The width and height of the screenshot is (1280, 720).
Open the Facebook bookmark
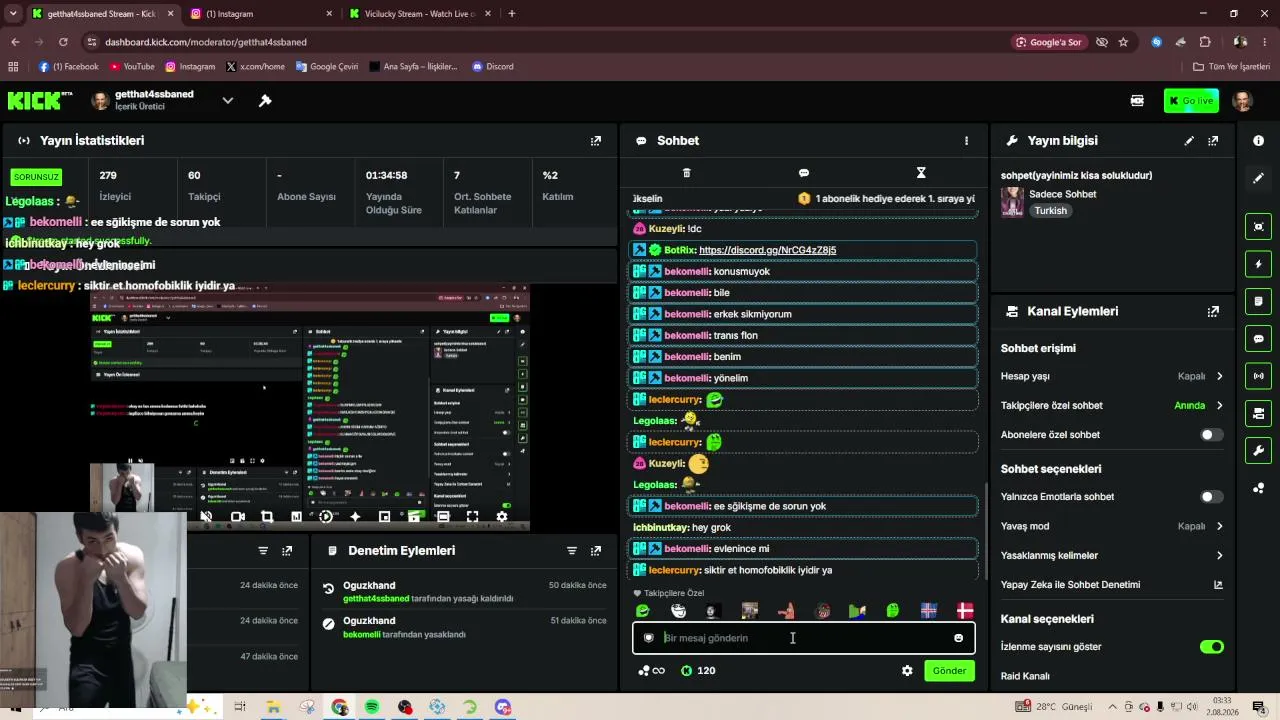coord(69,67)
